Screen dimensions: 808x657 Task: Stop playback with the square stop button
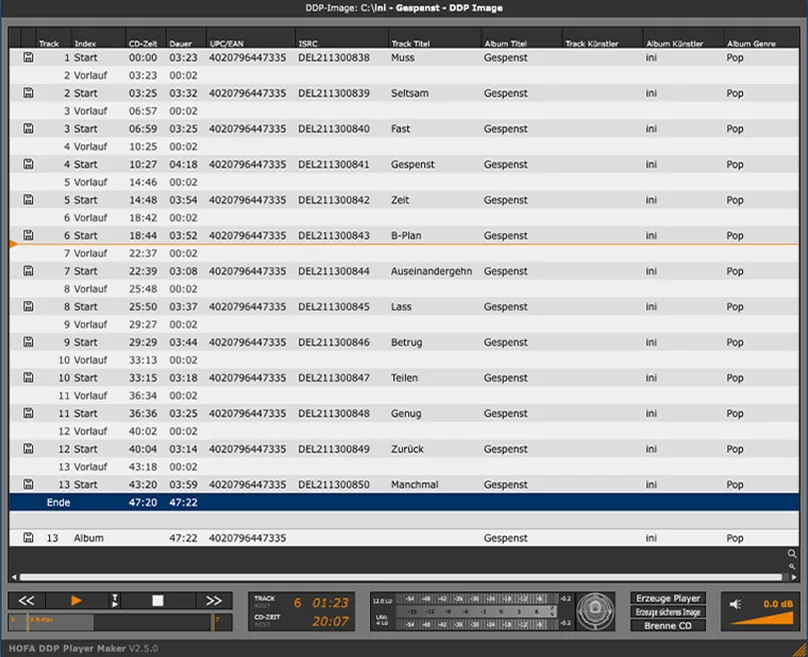coord(158,601)
